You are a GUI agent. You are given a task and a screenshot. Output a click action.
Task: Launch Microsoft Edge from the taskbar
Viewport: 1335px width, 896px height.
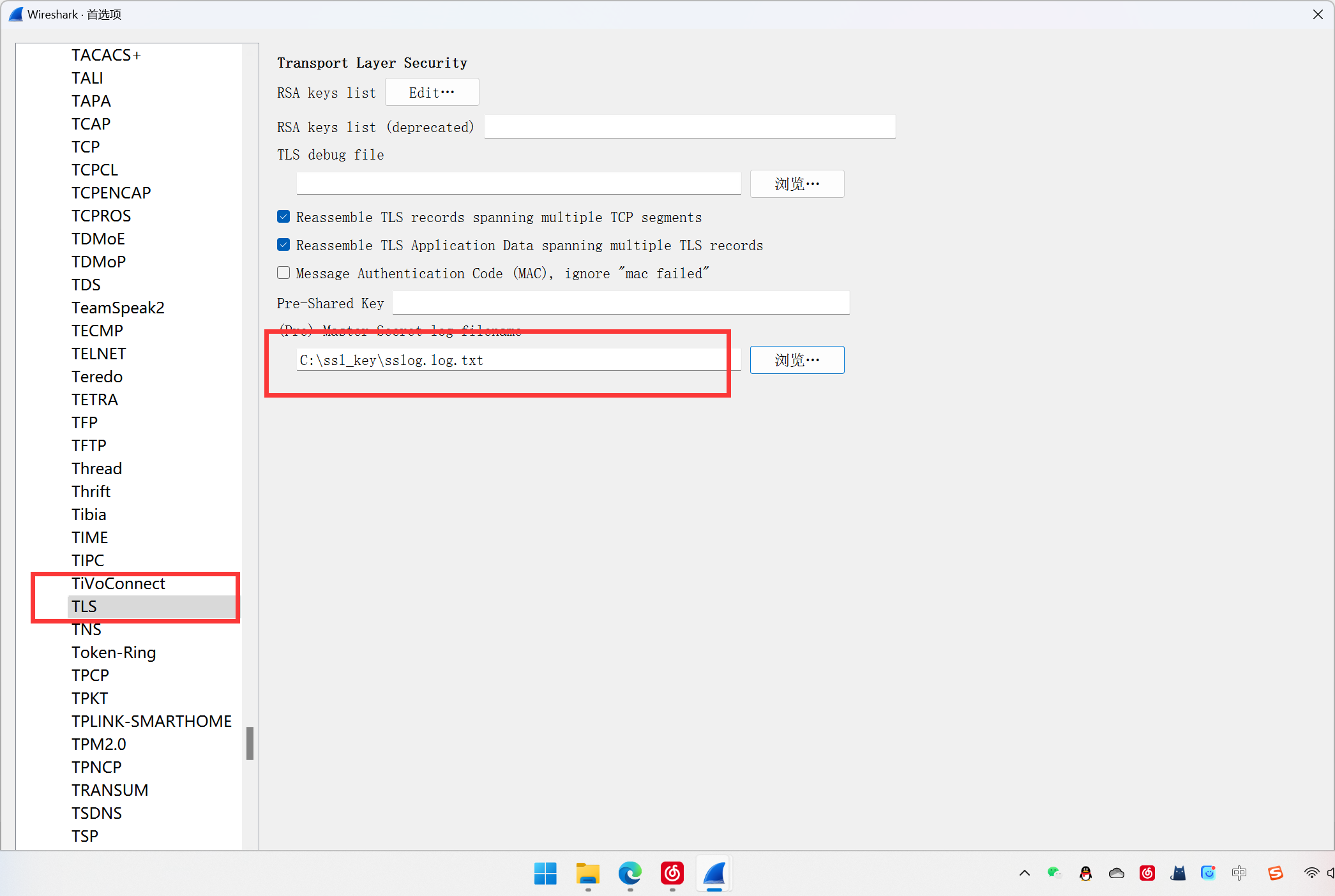click(630, 874)
